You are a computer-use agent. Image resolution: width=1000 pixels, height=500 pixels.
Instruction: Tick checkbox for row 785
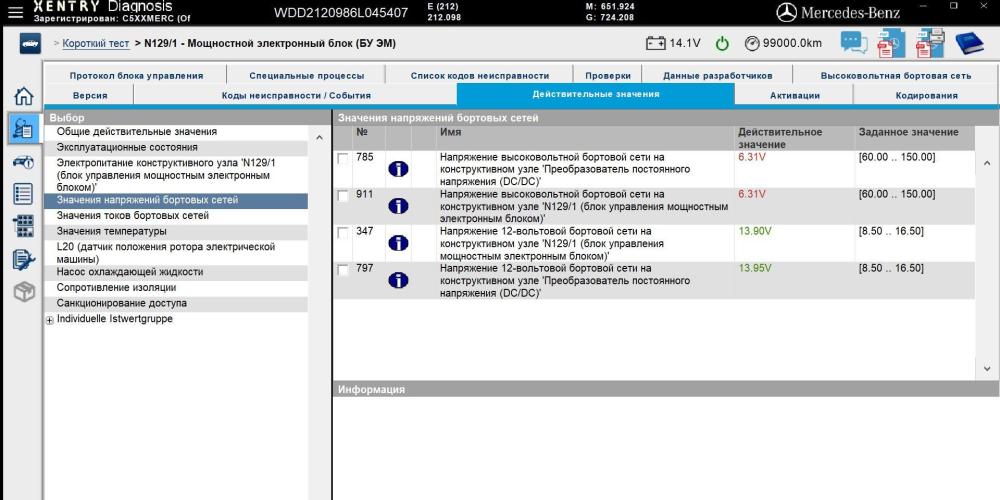click(x=343, y=159)
